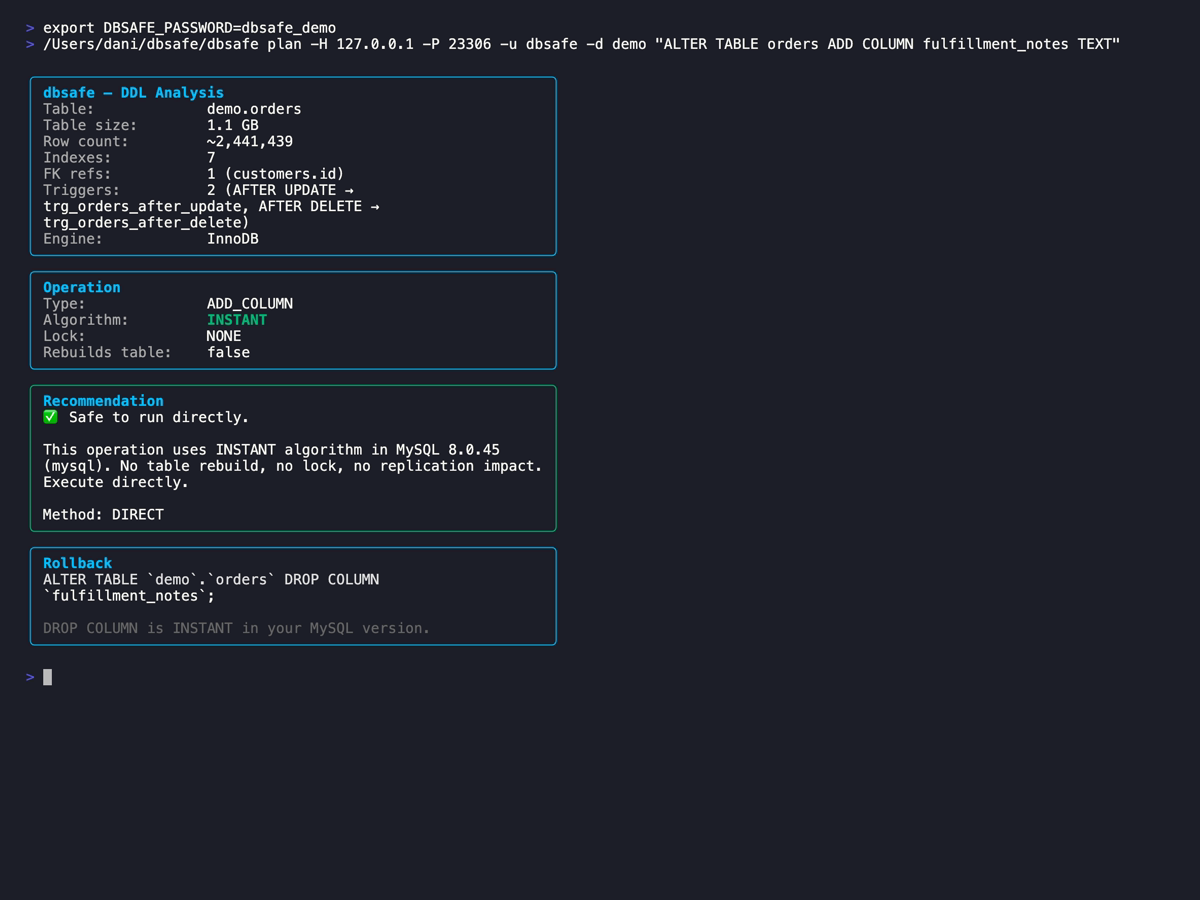This screenshot has width=1200, height=900.
Task: Click the blinking cursor at the bottom prompt
Action: tap(46, 677)
